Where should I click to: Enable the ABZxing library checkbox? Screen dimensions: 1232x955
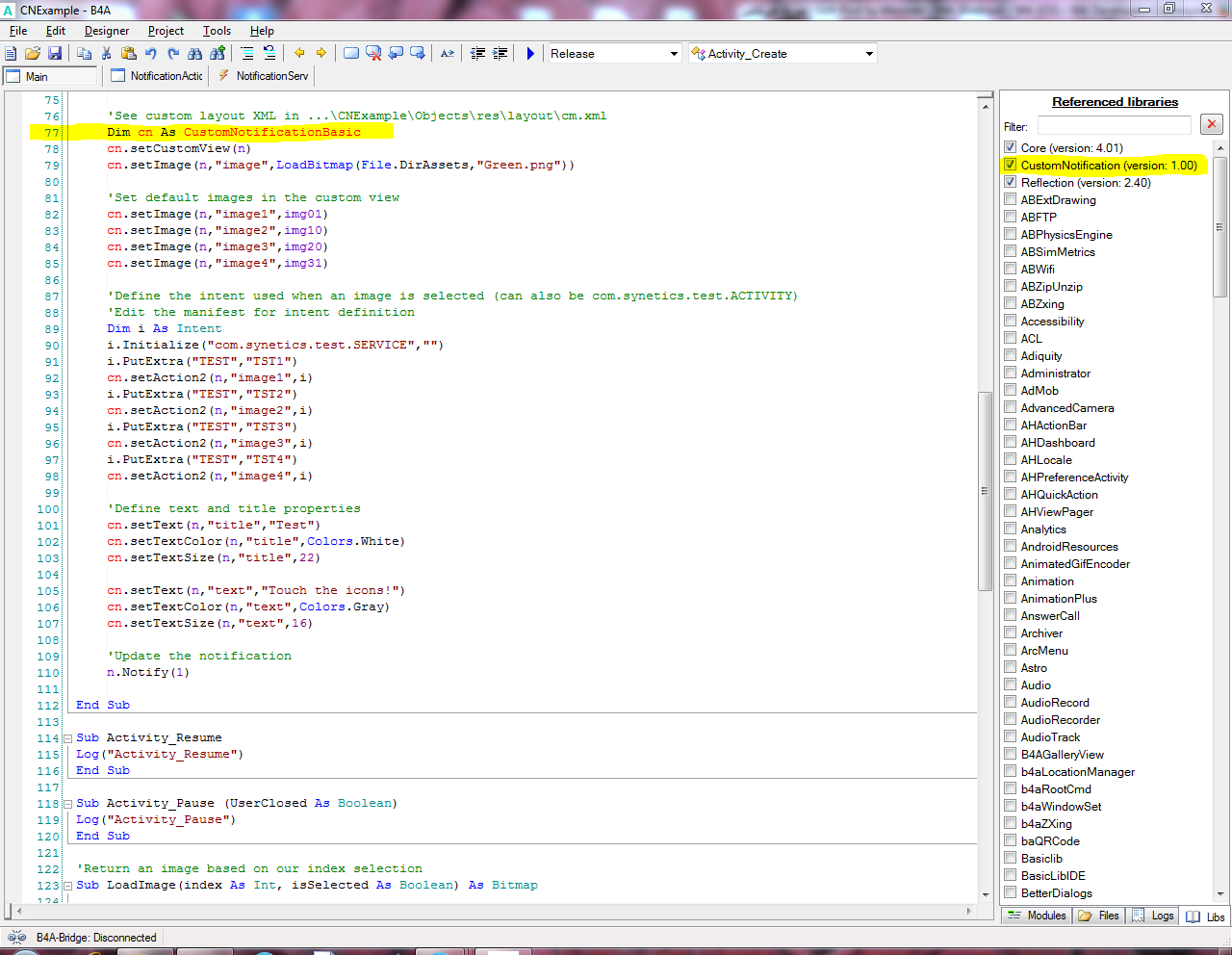(1010, 303)
